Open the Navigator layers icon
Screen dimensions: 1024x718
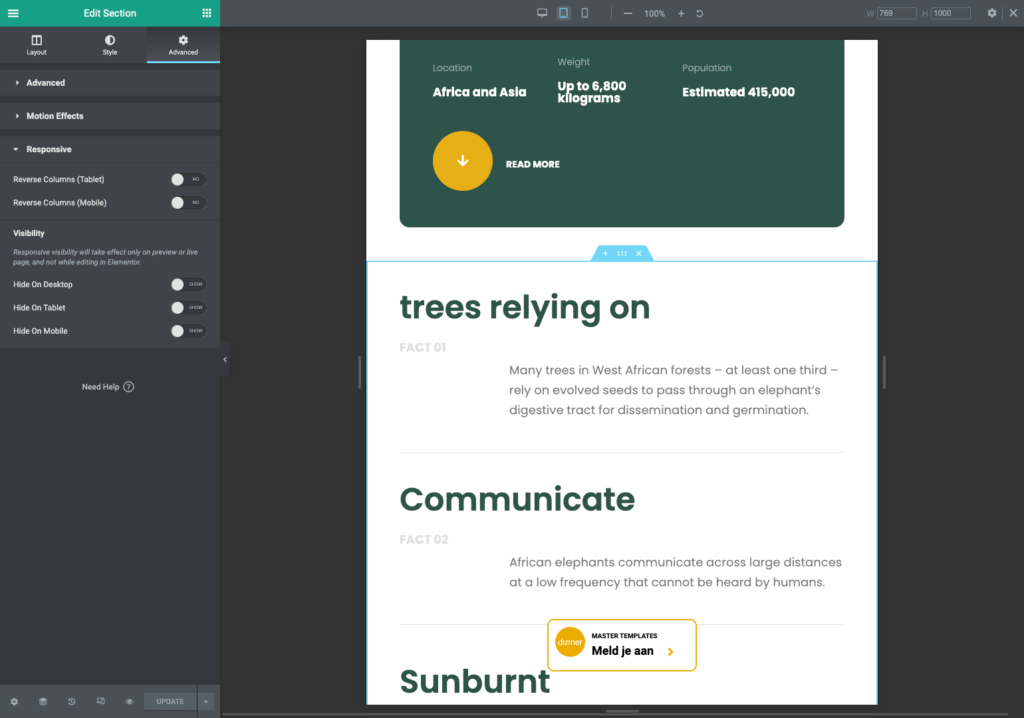pyautogui.click(x=43, y=701)
